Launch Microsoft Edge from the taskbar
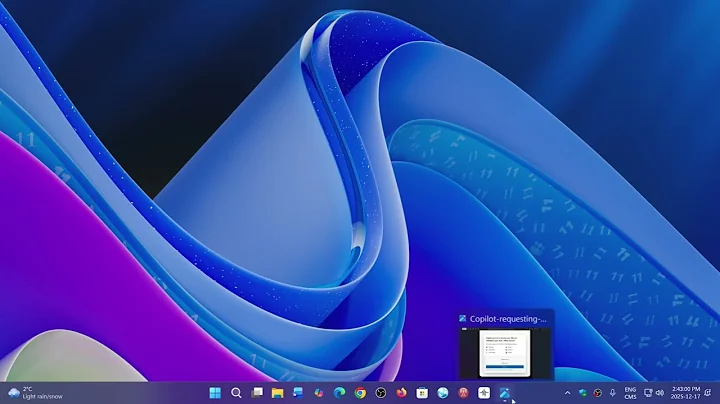Image resolution: width=720 pixels, height=404 pixels. pyautogui.click(x=339, y=393)
